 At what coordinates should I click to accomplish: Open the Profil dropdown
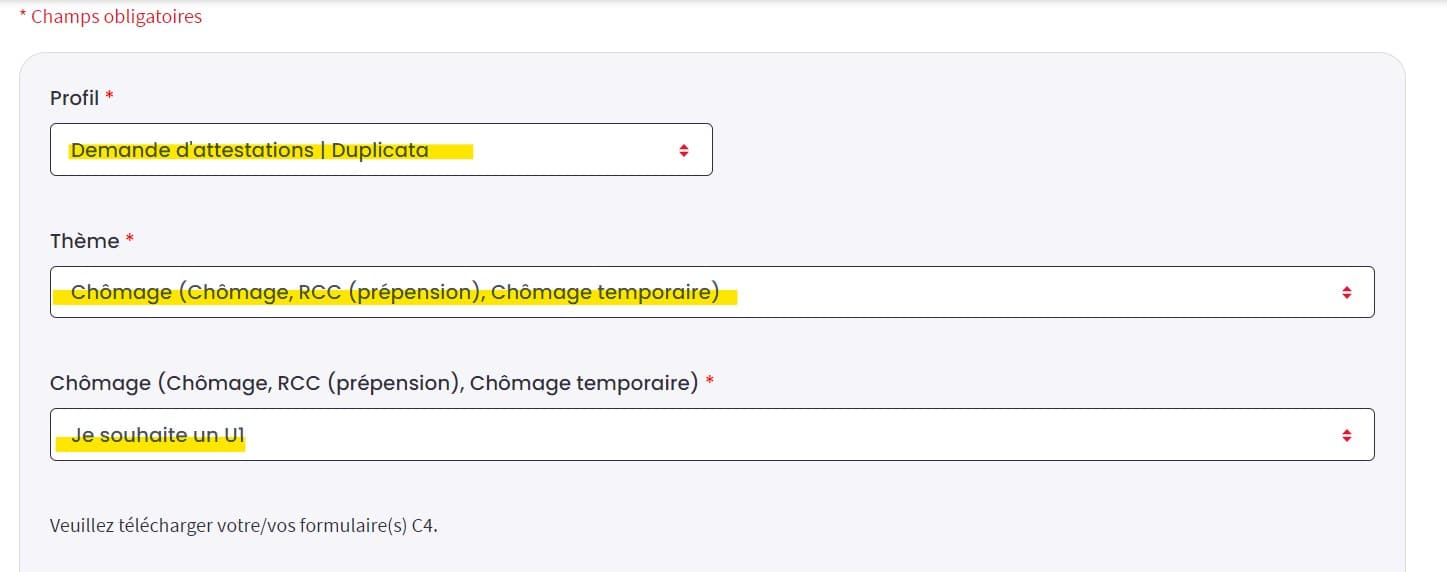click(380, 150)
